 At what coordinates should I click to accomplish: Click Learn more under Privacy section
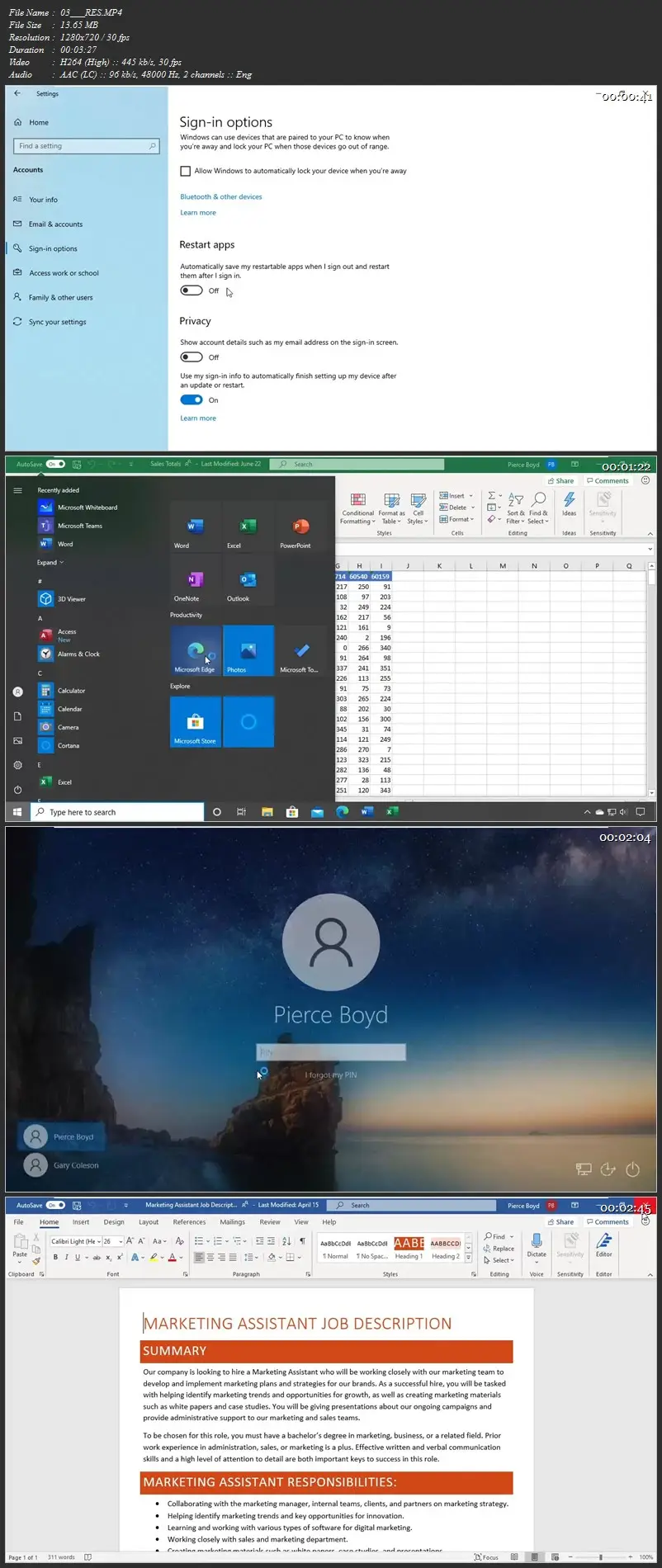click(x=198, y=418)
